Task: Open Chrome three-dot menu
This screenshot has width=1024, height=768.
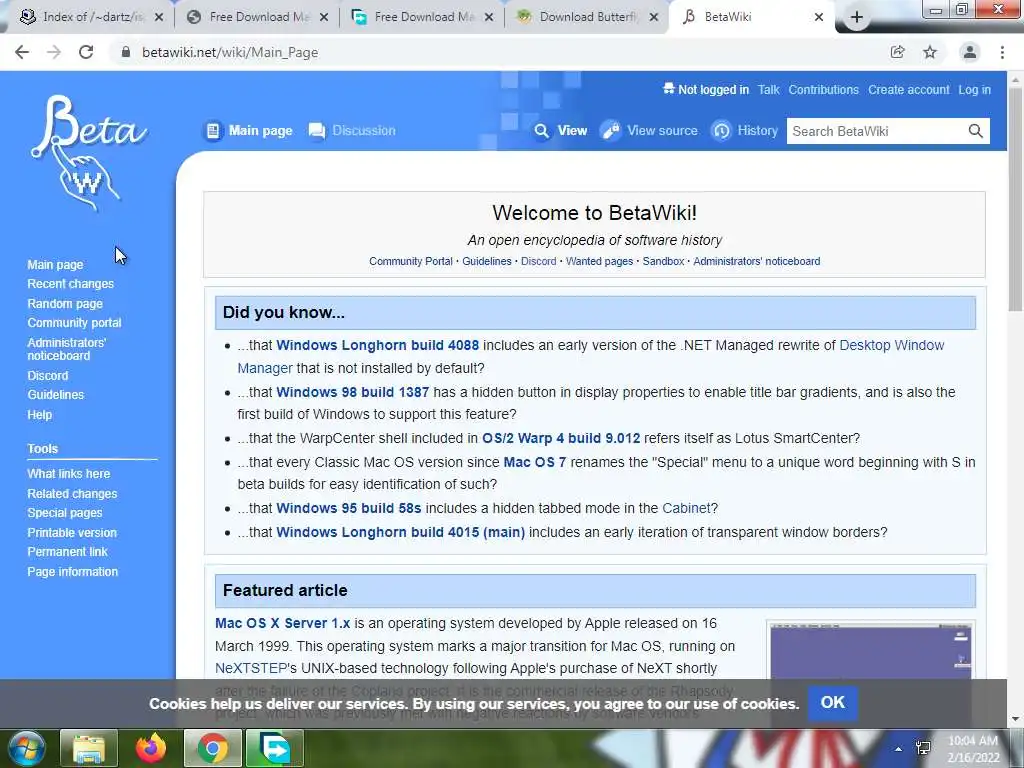Action: coord(1002,52)
